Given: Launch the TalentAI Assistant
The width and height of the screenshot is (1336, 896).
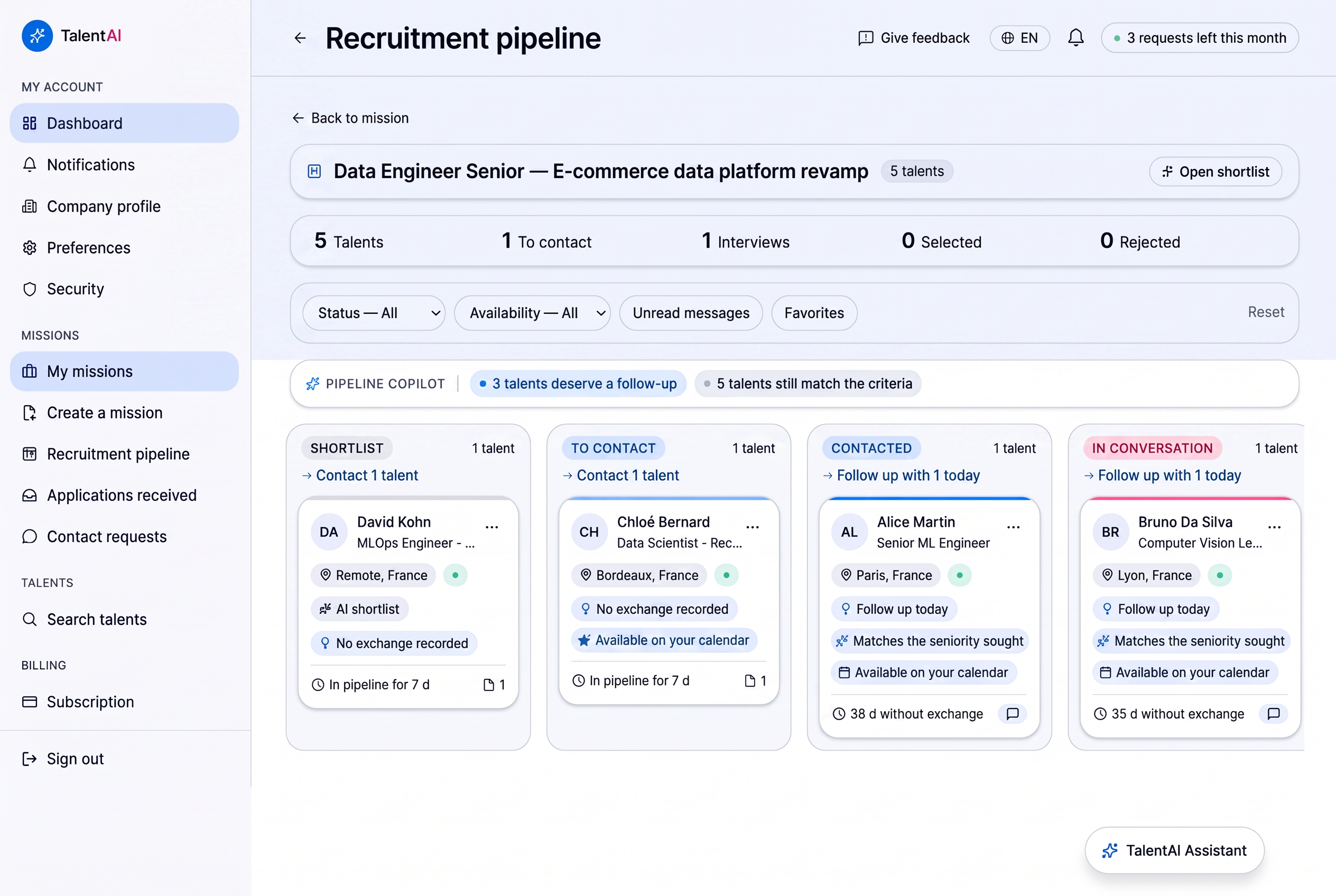Looking at the screenshot, I should [x=1174, y=851].
